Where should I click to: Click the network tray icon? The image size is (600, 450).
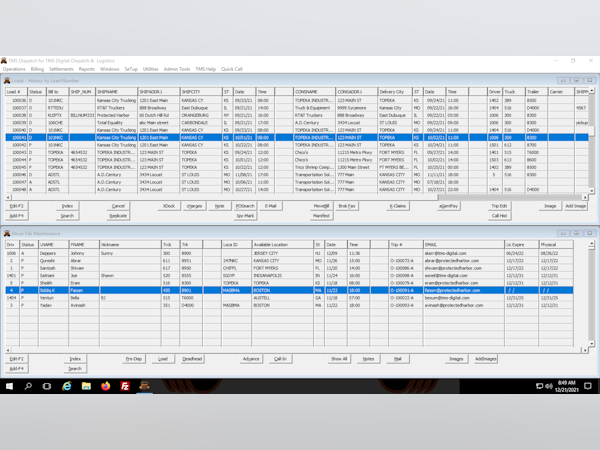coord(540,386)
